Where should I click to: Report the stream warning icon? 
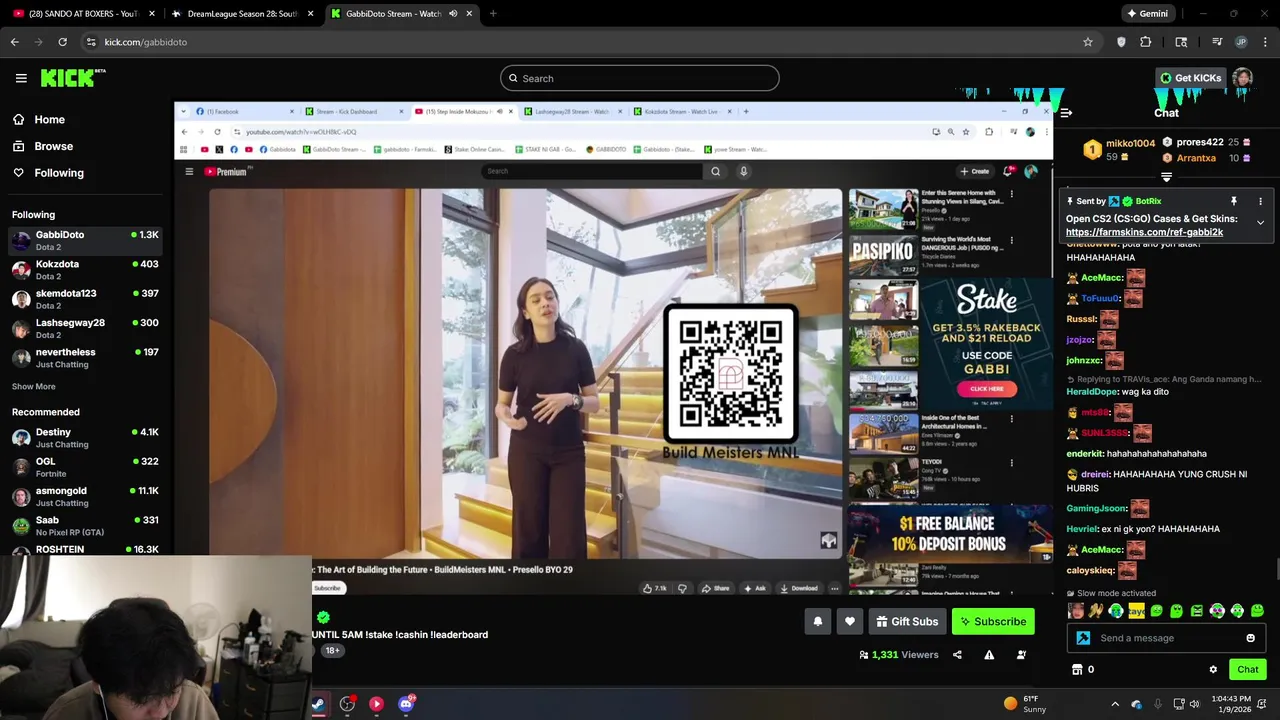pos(989,655)
